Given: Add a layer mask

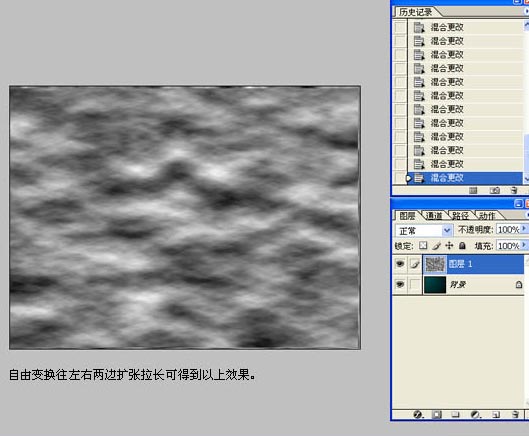Looking at the screenshot, I should [437, 414].
